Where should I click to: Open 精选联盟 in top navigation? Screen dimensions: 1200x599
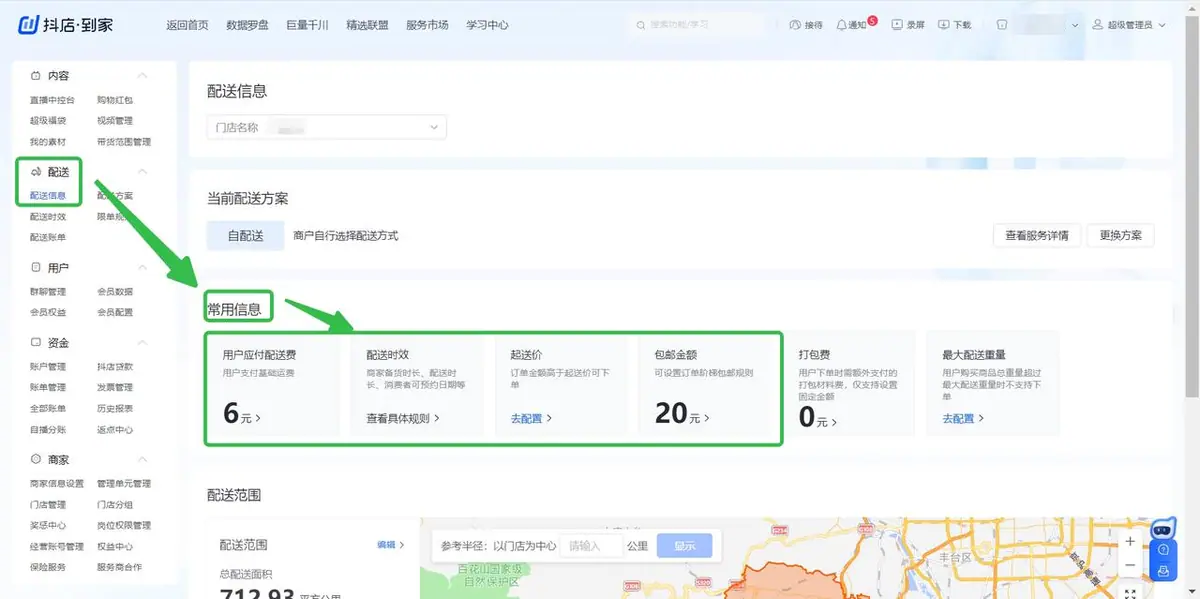pyautogui.click(x=367, y=25)
